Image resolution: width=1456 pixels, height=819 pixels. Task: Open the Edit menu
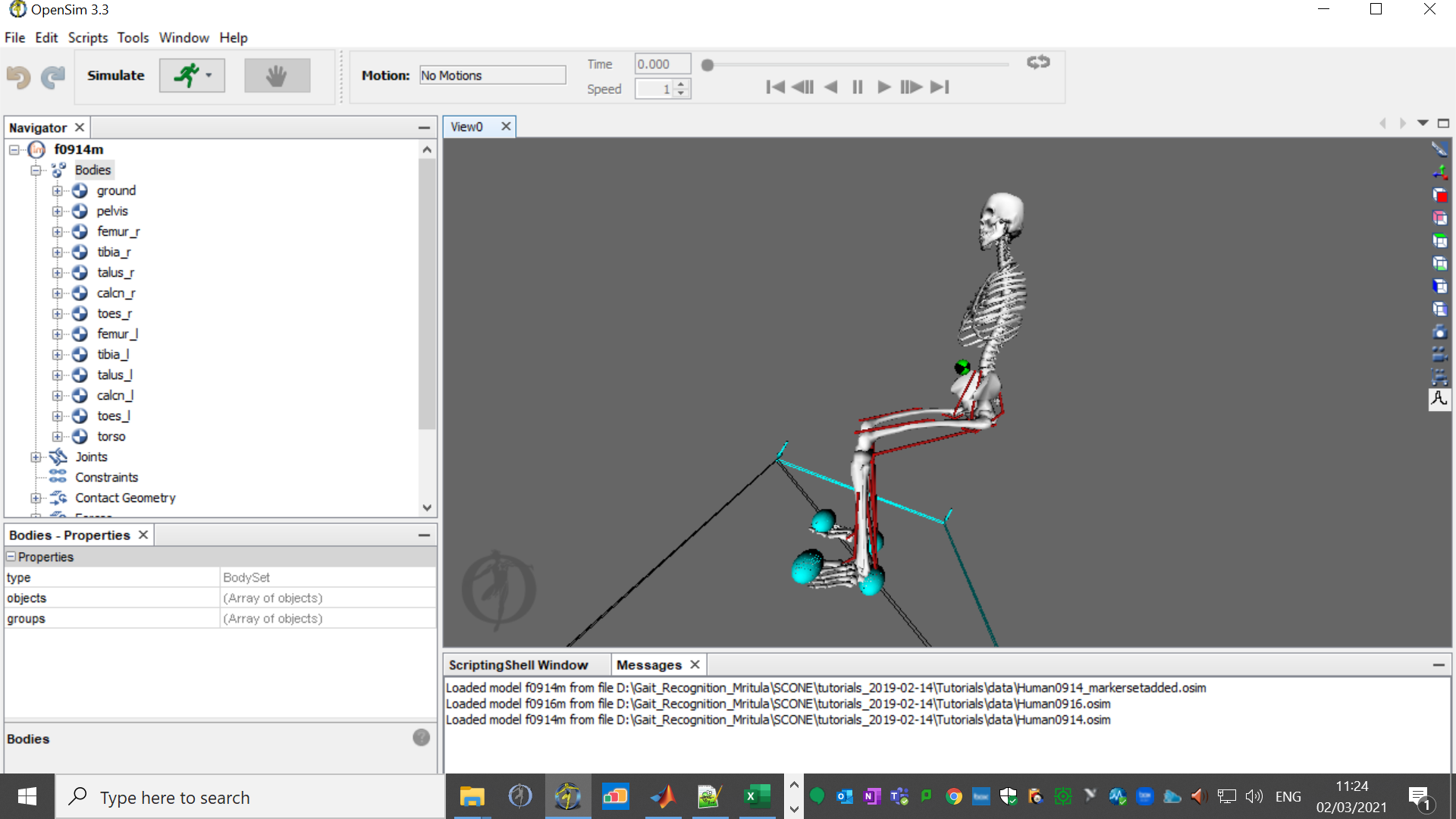tap(46, 37)
